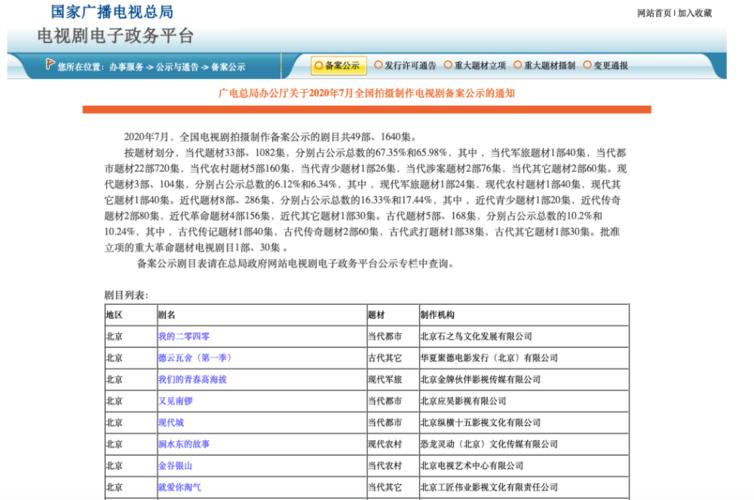Open the drama link 就爱你淘气

[179, 488]
